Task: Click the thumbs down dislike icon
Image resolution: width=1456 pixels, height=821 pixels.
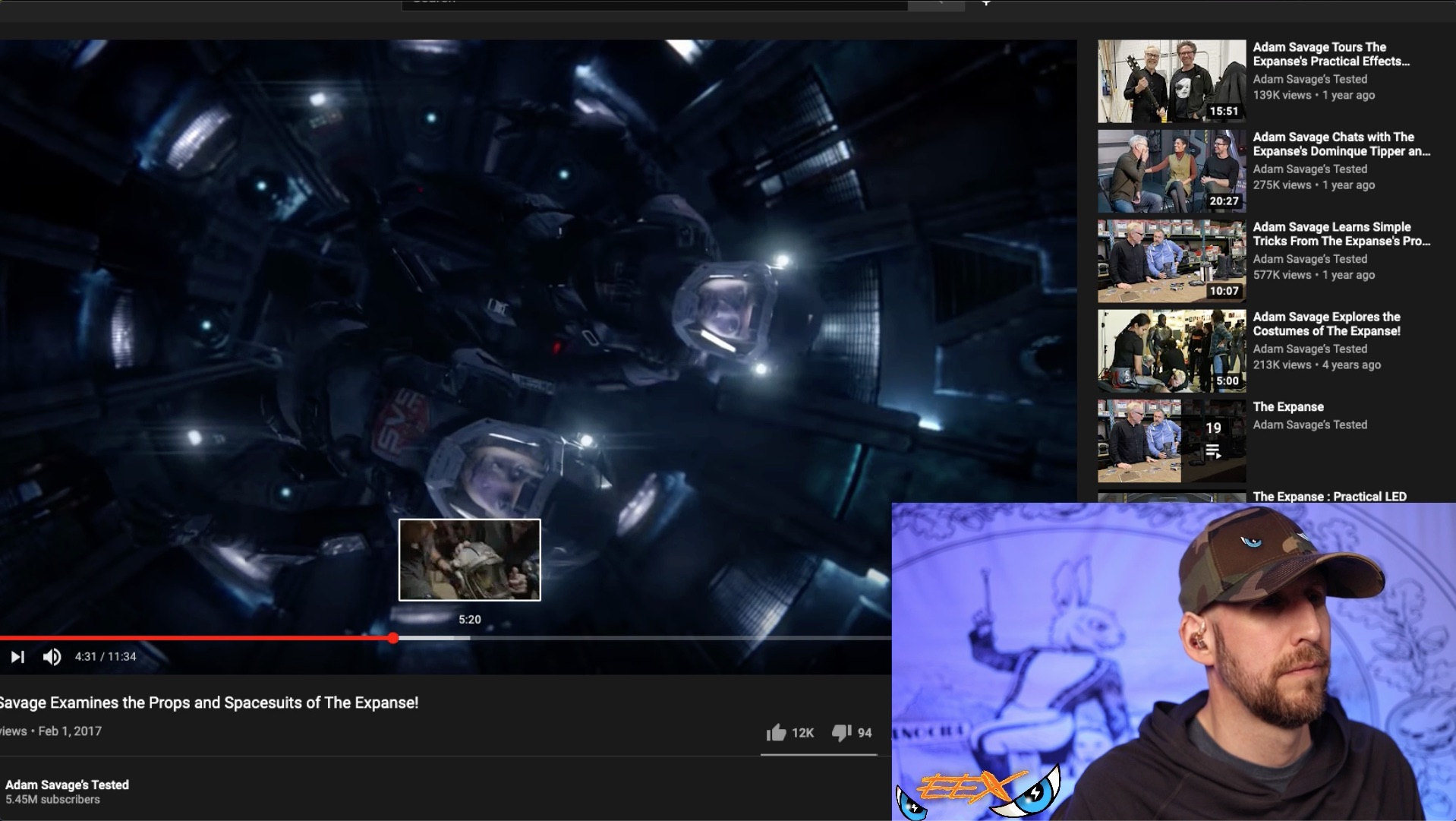Action: 841,733
